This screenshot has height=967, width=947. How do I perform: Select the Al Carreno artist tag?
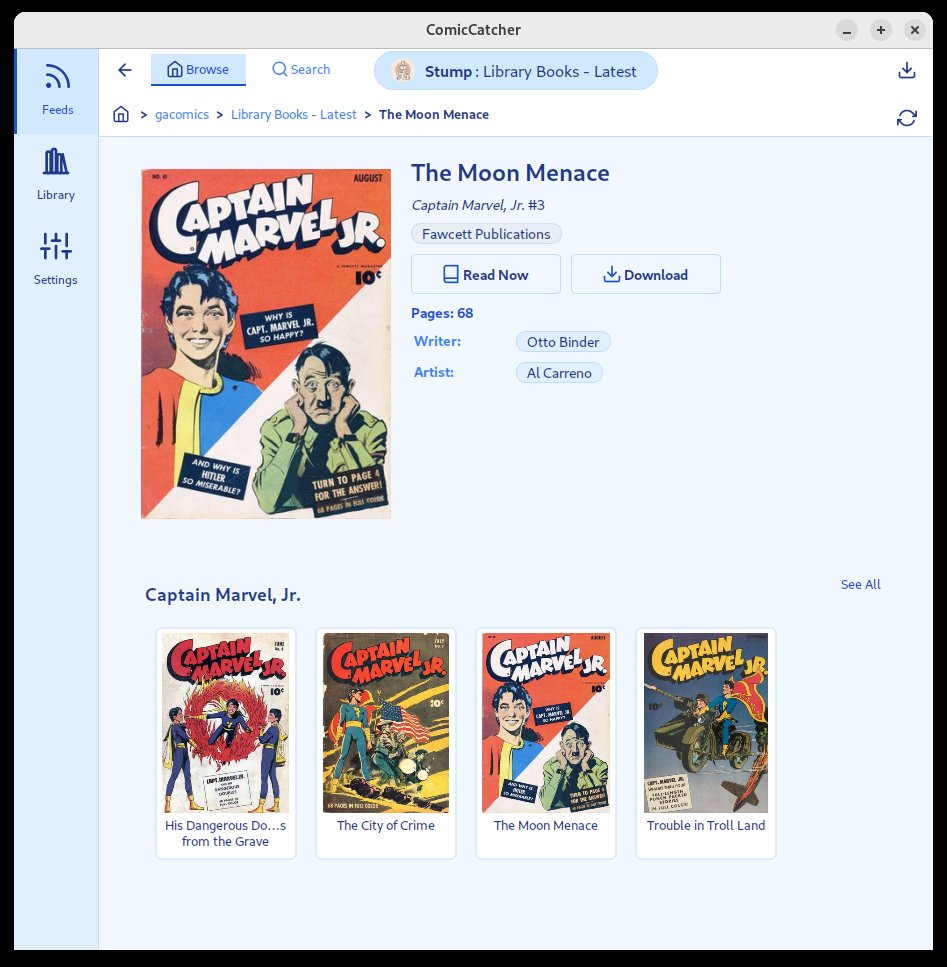click(x=559, y=373)
